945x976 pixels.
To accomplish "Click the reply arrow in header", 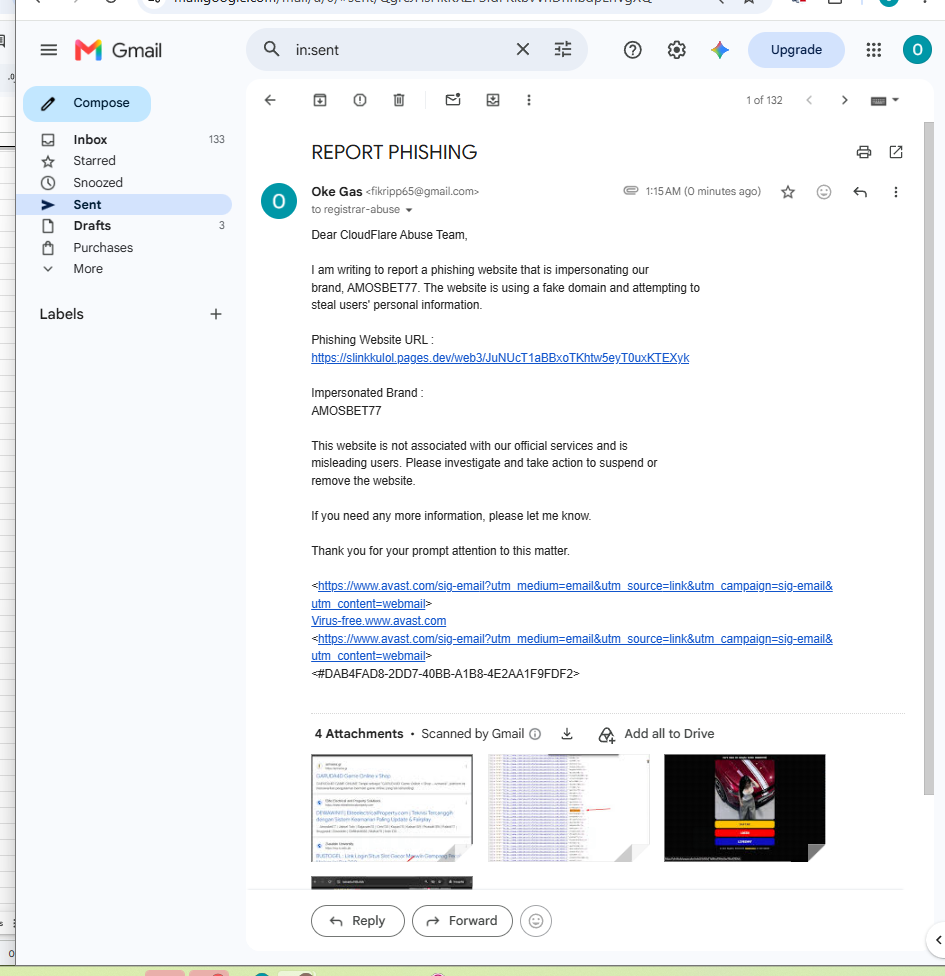I will [x=860, y=192].
